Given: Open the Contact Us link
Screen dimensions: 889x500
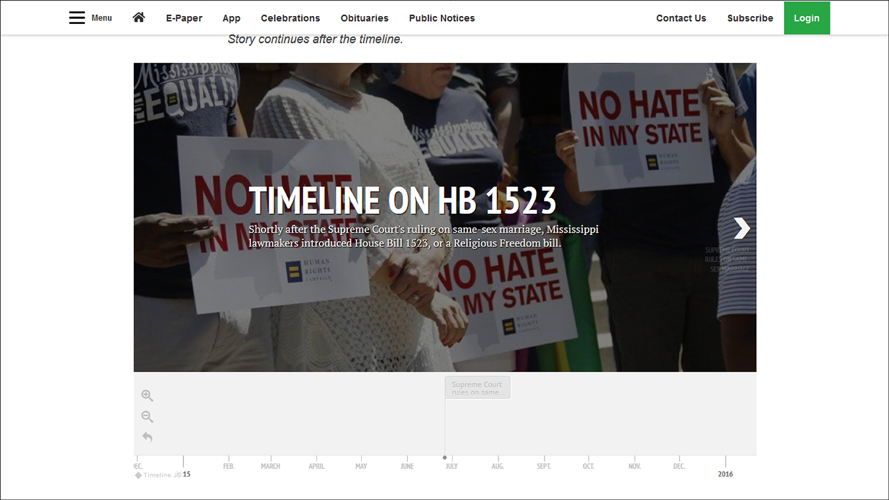Looking at the screenshot, I should (x=681, y=18).
